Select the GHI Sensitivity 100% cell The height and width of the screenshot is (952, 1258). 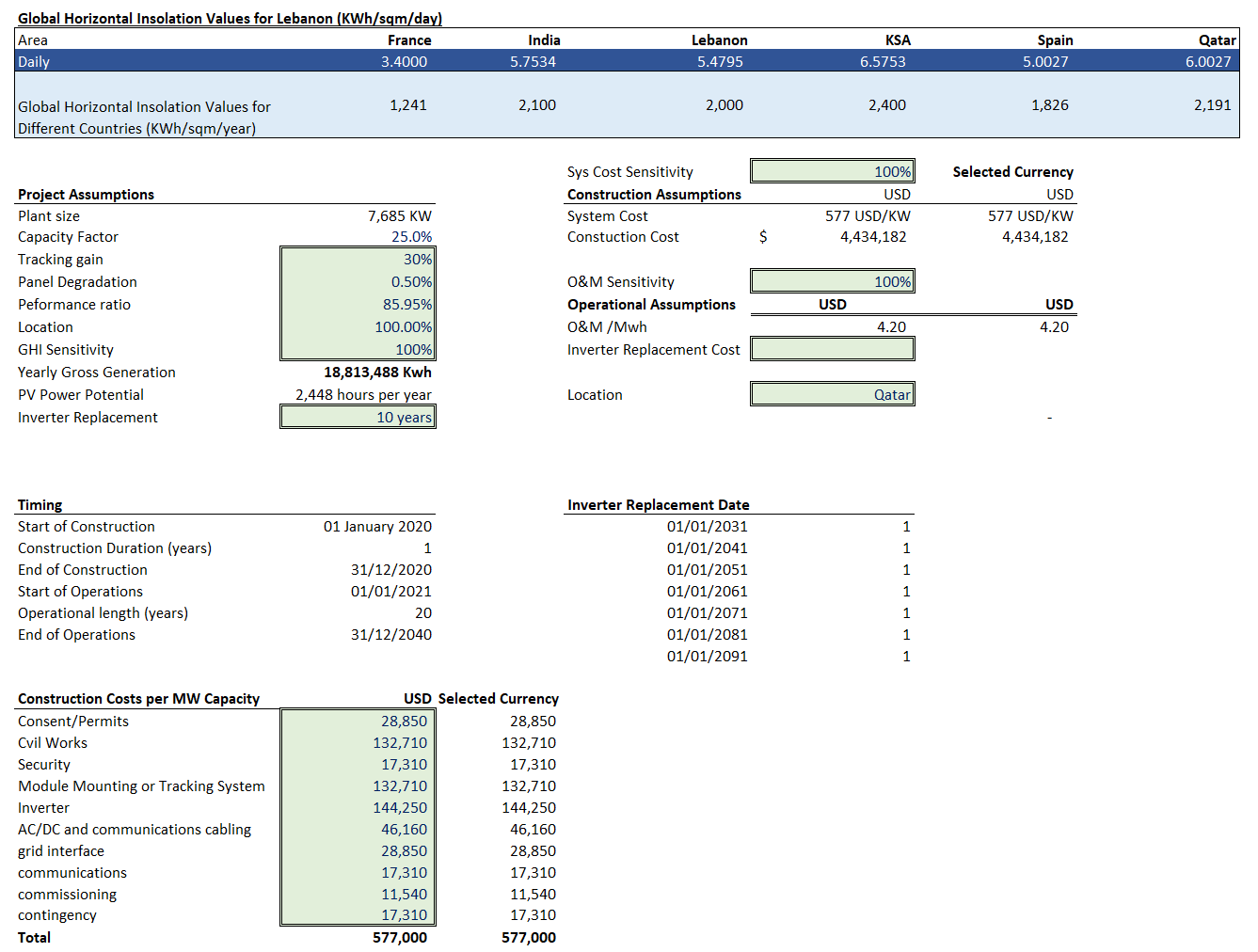(x=358, y=349)
